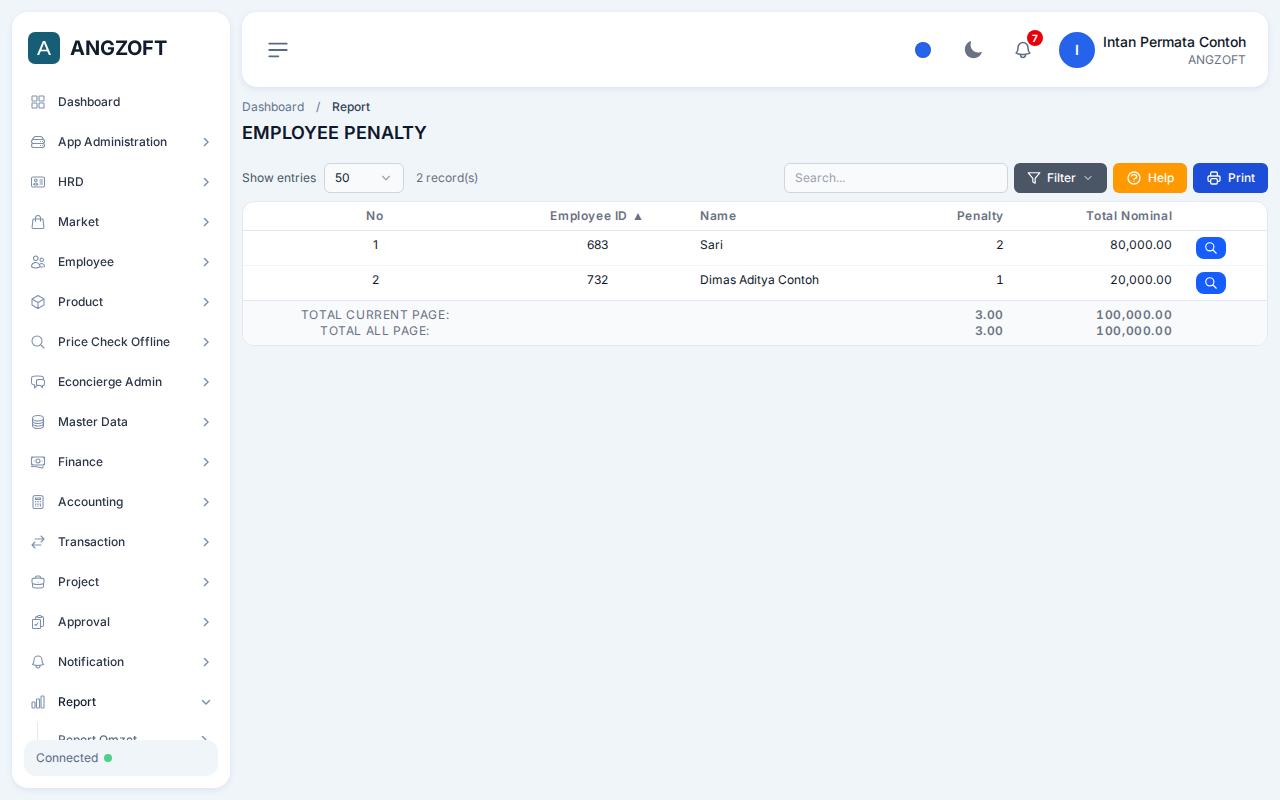Open the Filter dropdown button

tap(1060, 178)
